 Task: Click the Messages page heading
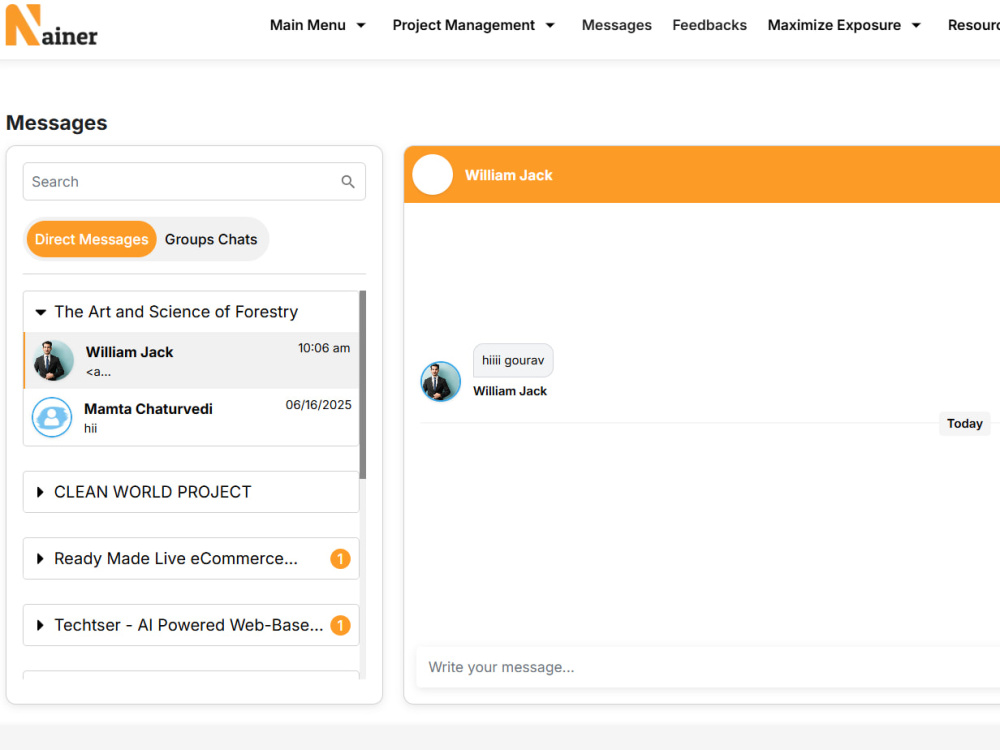tap(57, 122)
